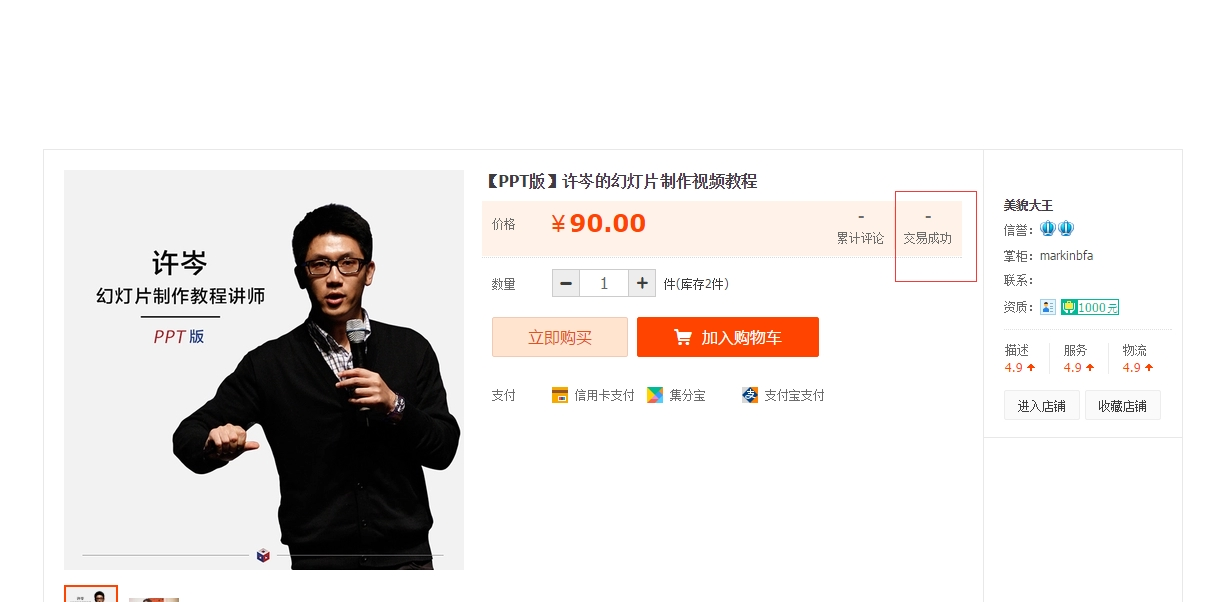
Task: Click the shopping cart icon on 加入购物车
Action: [x=683, y=337]
